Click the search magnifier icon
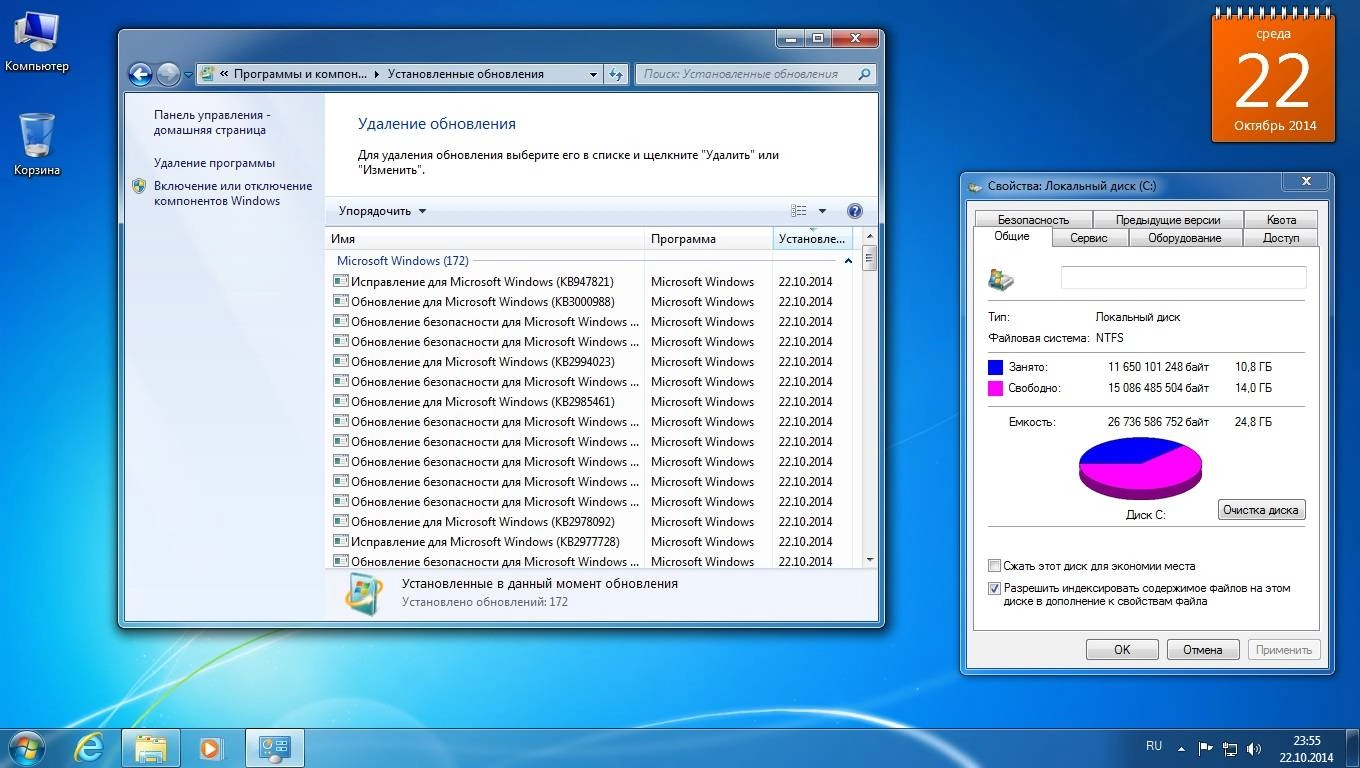The width and height of the screenshot is (1360, 768). tap(864, 74)
